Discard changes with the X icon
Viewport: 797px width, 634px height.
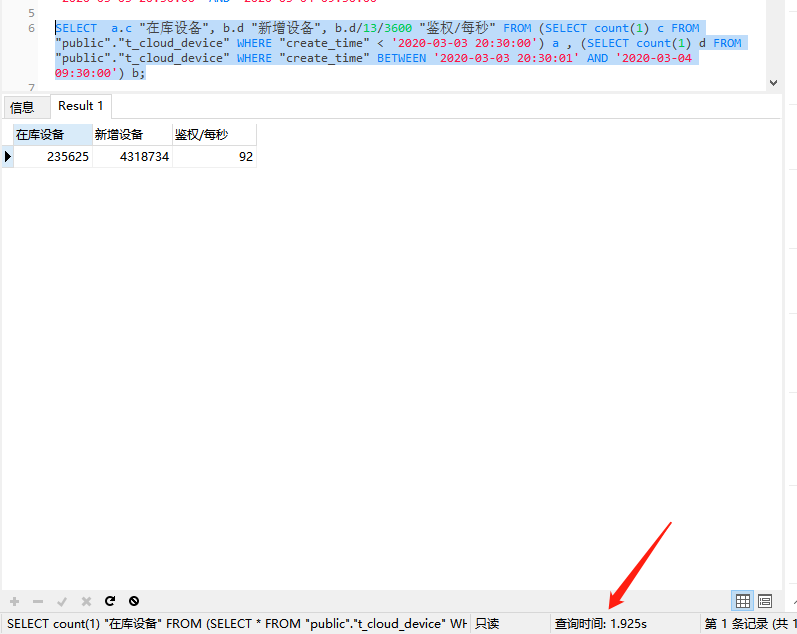[86, 601]
